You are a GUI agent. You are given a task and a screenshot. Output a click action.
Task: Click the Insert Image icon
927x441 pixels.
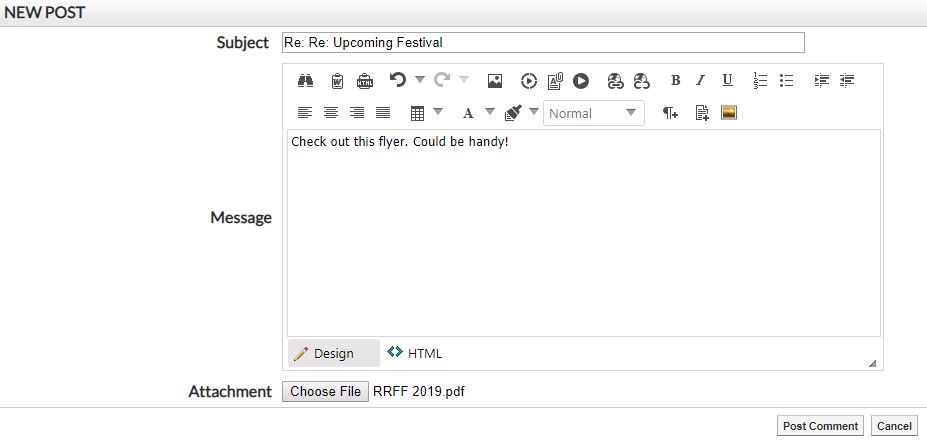[494, 81]
